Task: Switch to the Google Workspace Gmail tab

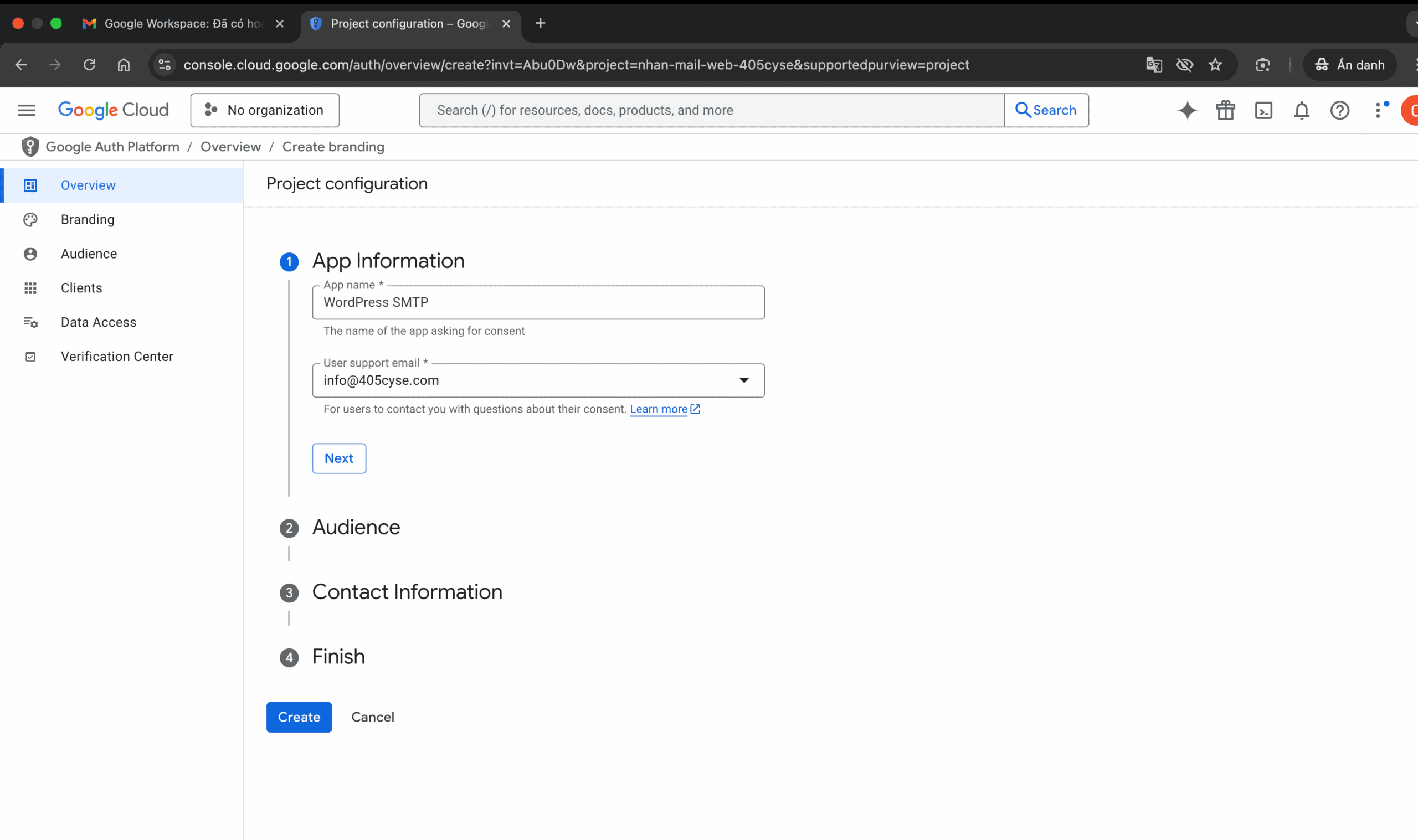Action: click(182, 24)
